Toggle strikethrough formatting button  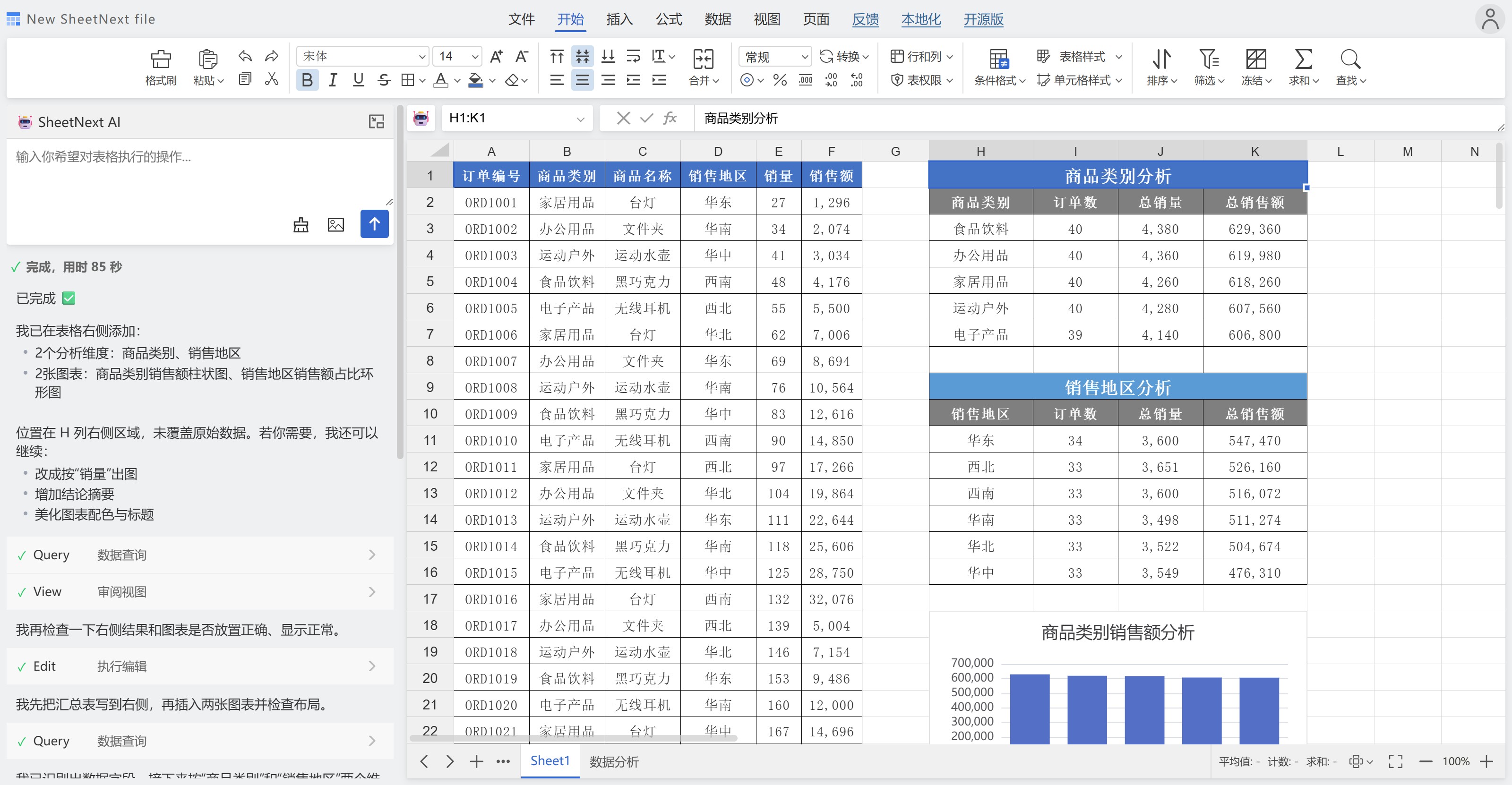point(384,80)
